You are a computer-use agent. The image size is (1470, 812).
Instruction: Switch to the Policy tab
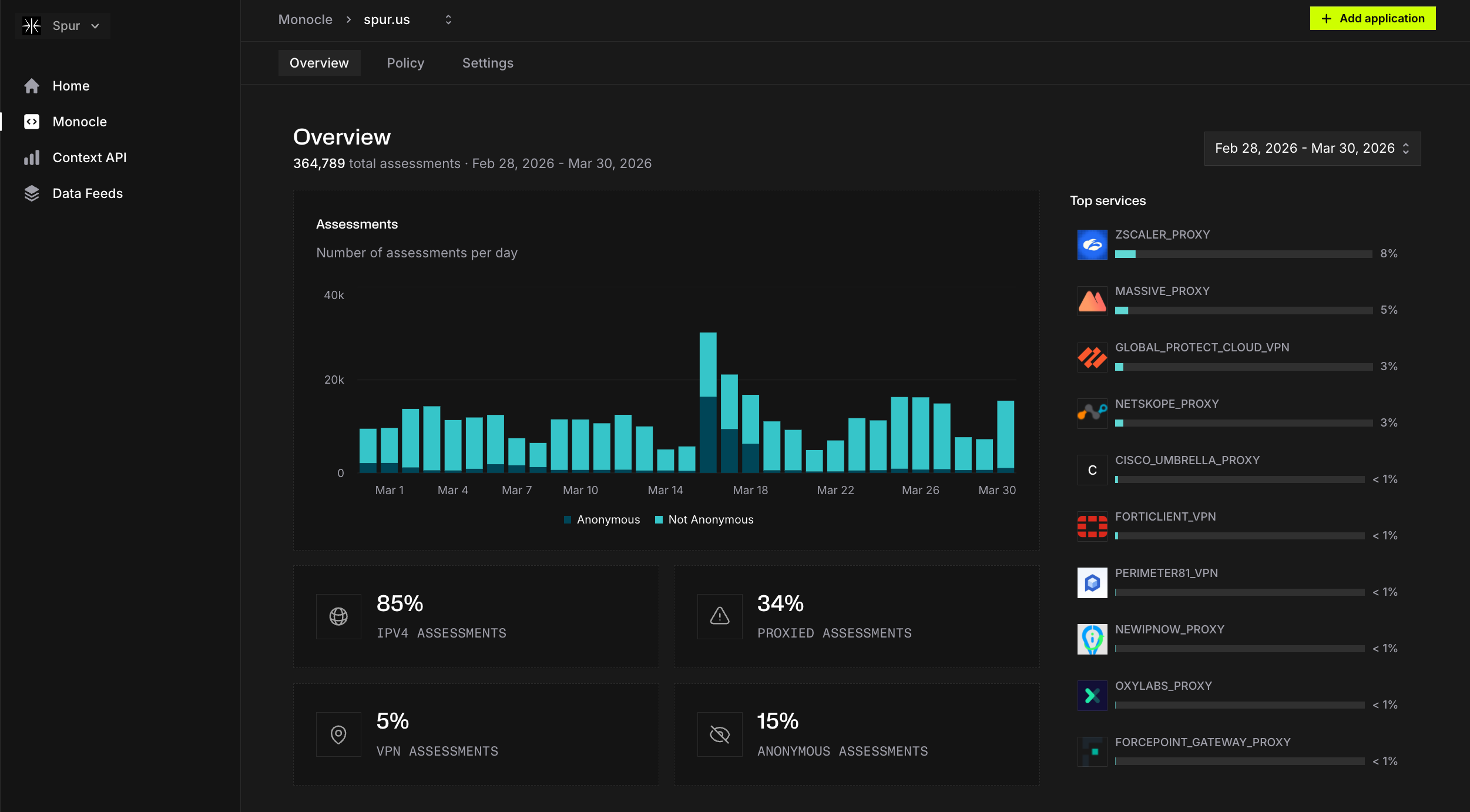pyautogui.click(x=405, y=63)
